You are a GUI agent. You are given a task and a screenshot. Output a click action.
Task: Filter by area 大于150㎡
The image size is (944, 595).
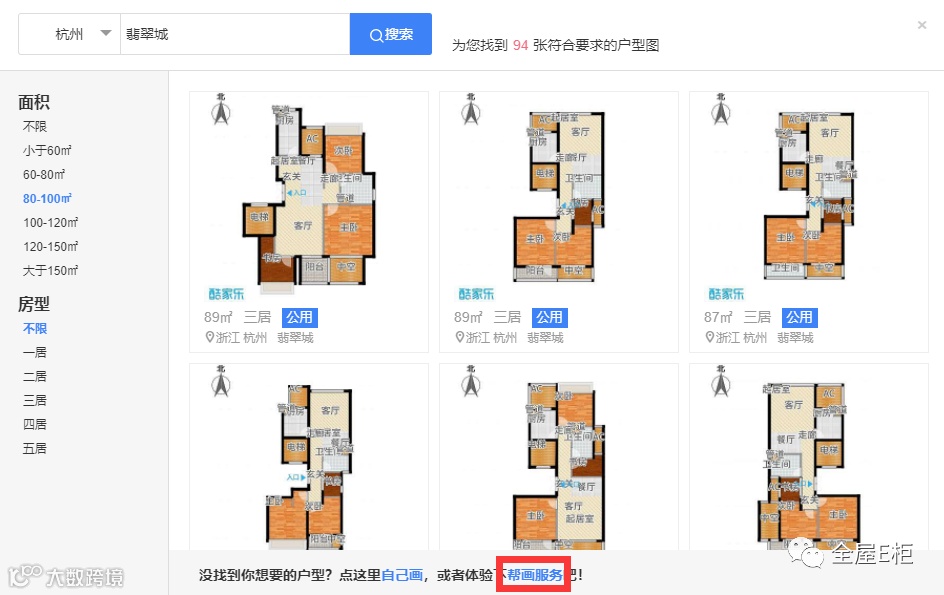(51, 271)
